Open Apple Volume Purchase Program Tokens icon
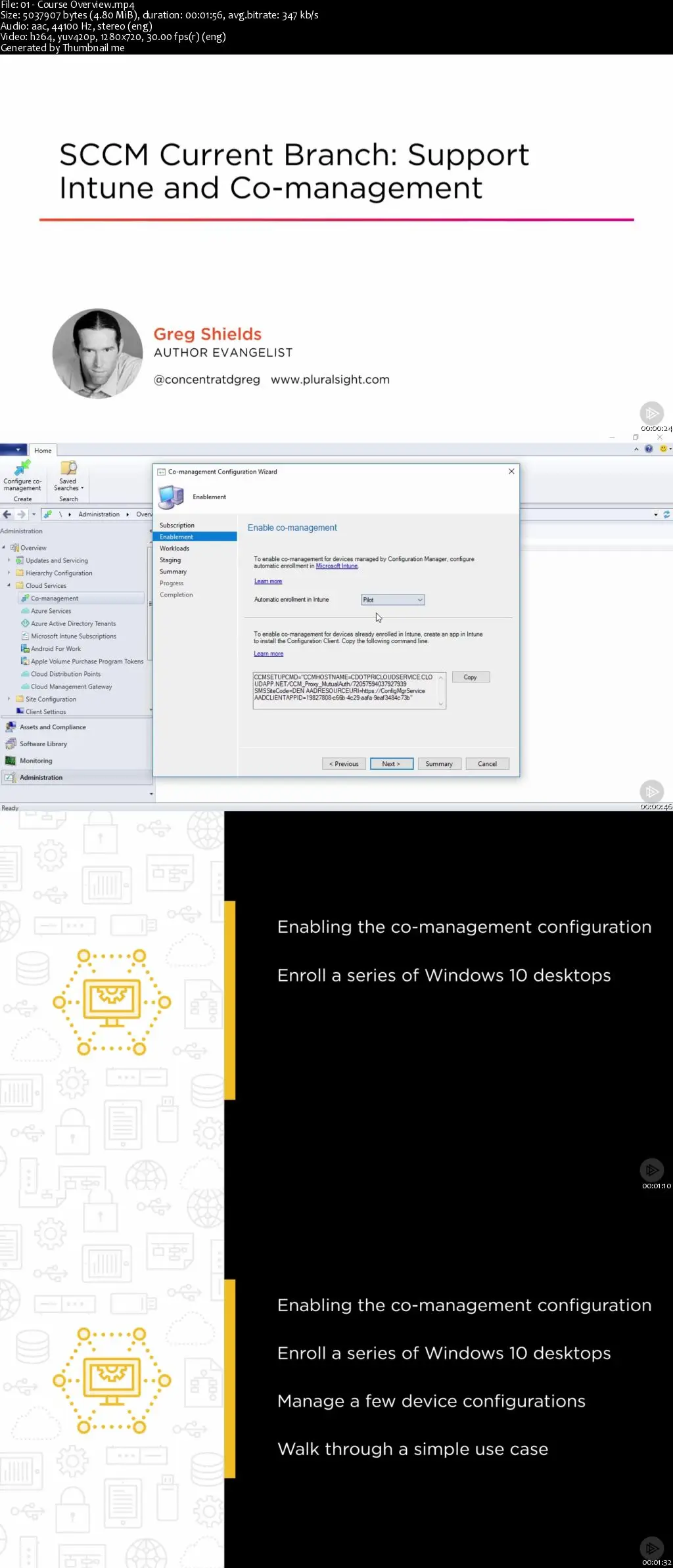Viewport: 673px width, 1568px height. 25,661
